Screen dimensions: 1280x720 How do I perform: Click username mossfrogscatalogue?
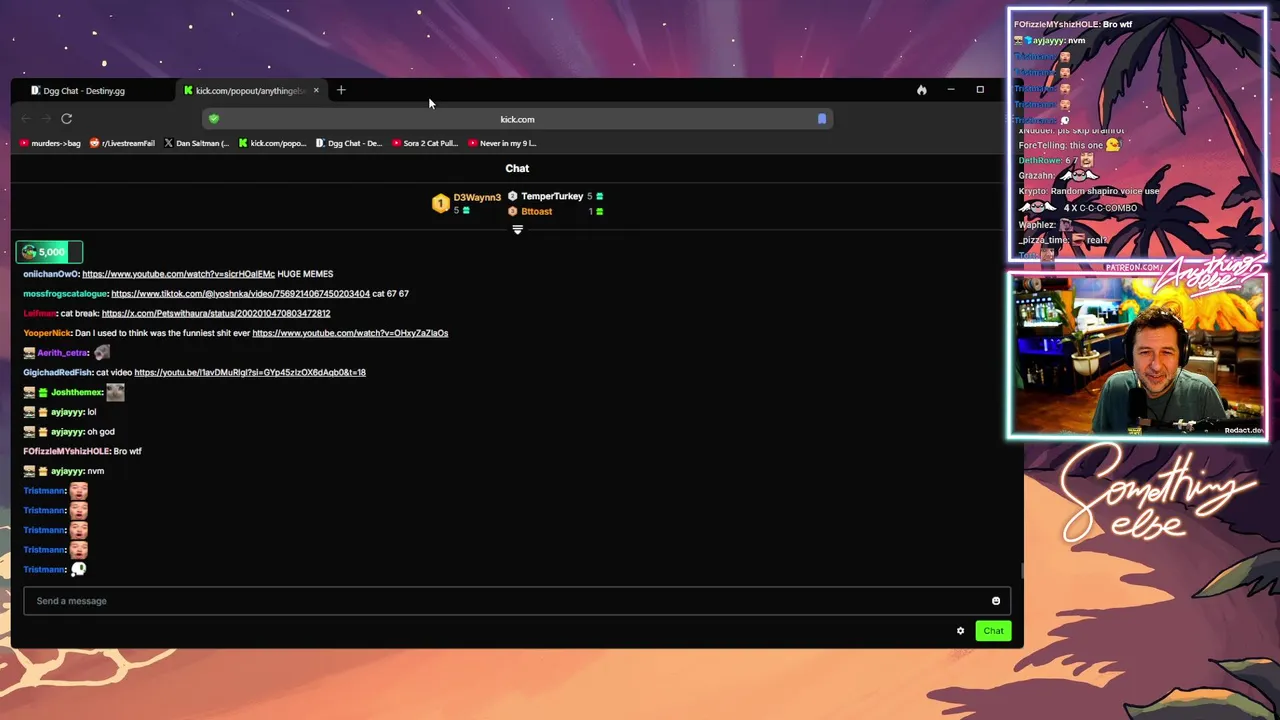click(x=65, y=294)
